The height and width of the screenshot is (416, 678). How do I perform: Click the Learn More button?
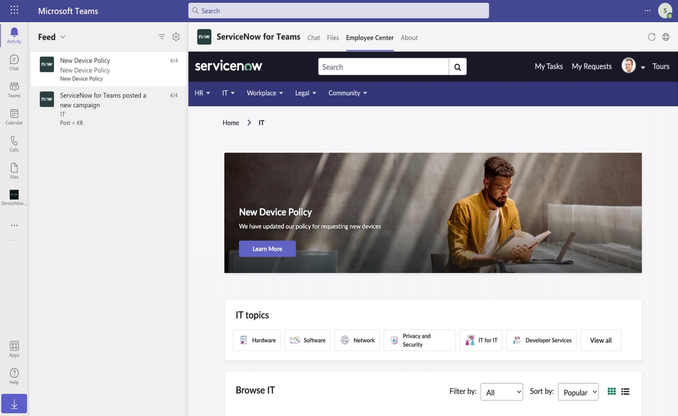tap(267, 249)
